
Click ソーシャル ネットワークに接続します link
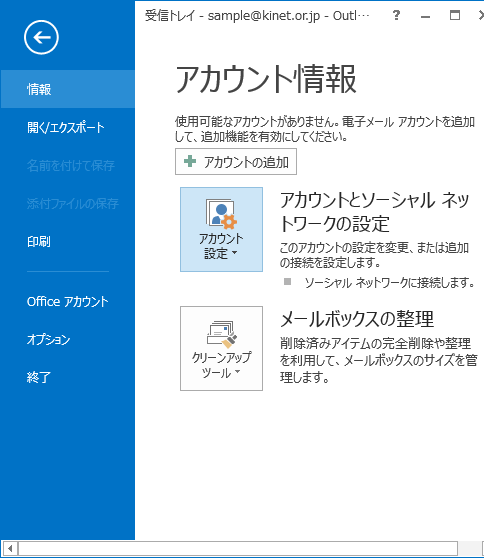pos(390,283)
